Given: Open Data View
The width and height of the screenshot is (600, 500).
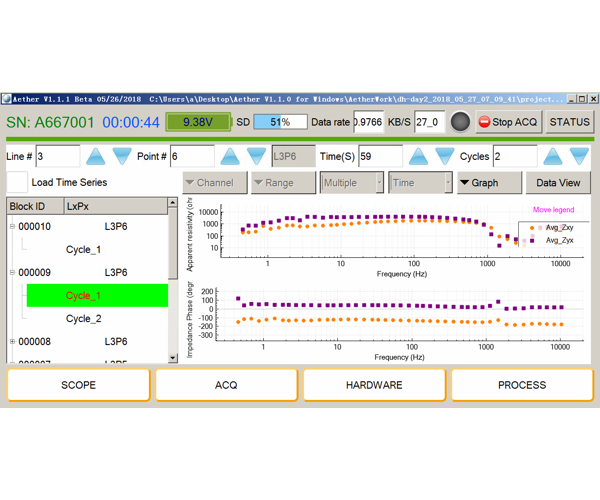Looking at the screenshot, I should 558,183.
